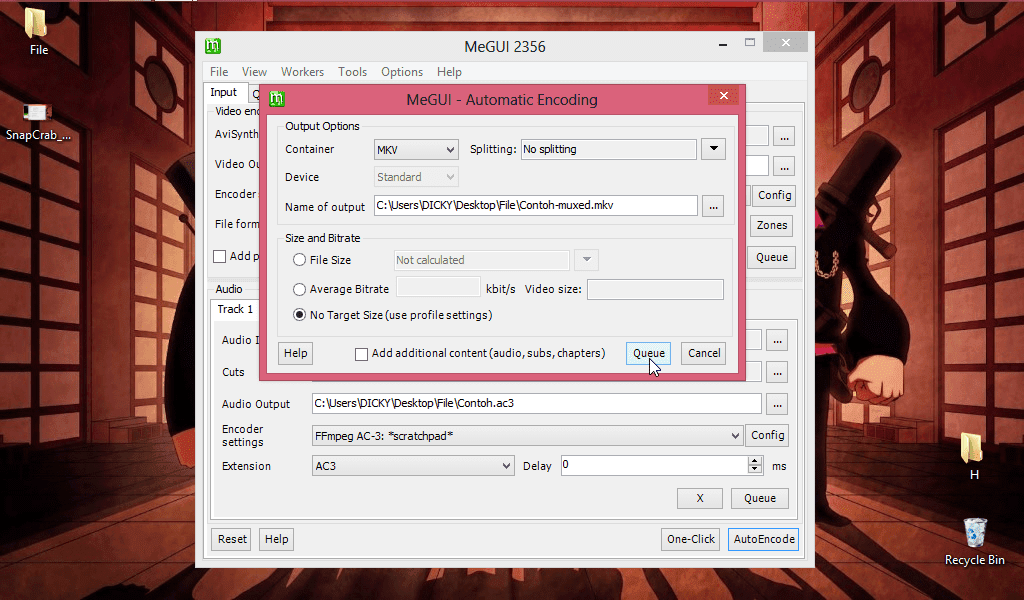Viewport: 1024px width, 600px height.
Task: Open the Tools menu
Action: (x=352, y=72)
